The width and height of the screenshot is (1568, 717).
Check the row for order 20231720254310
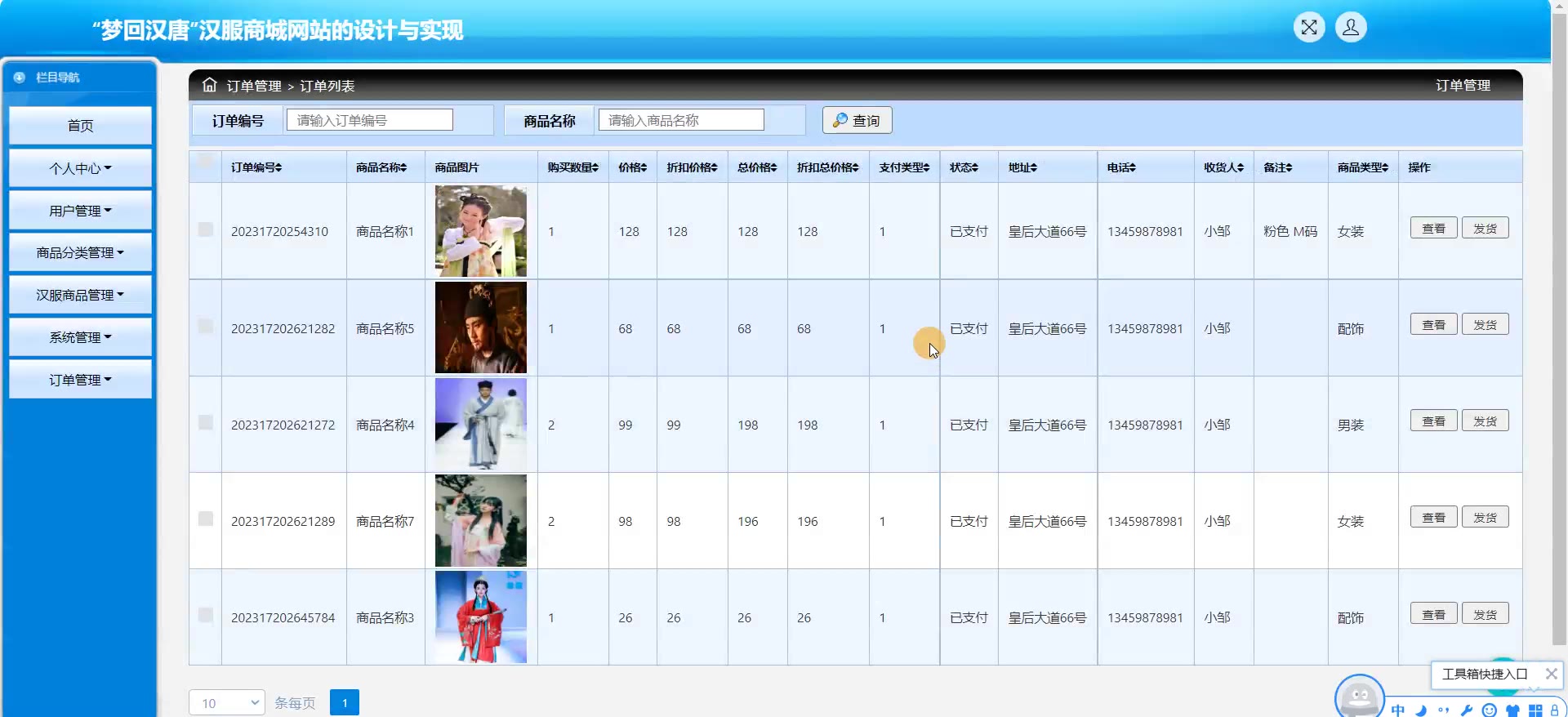[206, 229]
